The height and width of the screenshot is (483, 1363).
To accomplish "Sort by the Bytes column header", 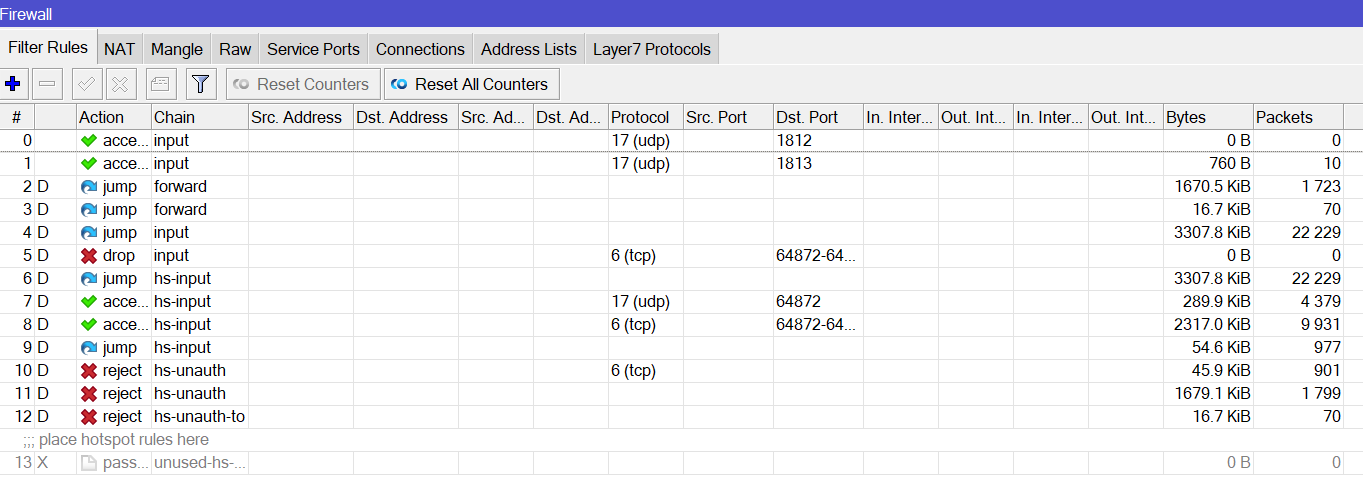I will pyautogui.click(x=1208, y=117).
